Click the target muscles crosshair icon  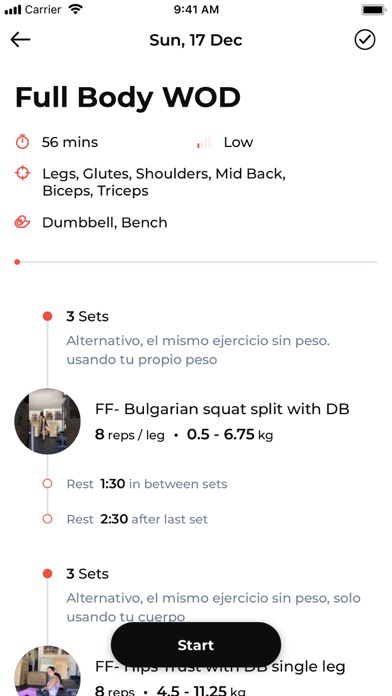[x=22, y=173]
